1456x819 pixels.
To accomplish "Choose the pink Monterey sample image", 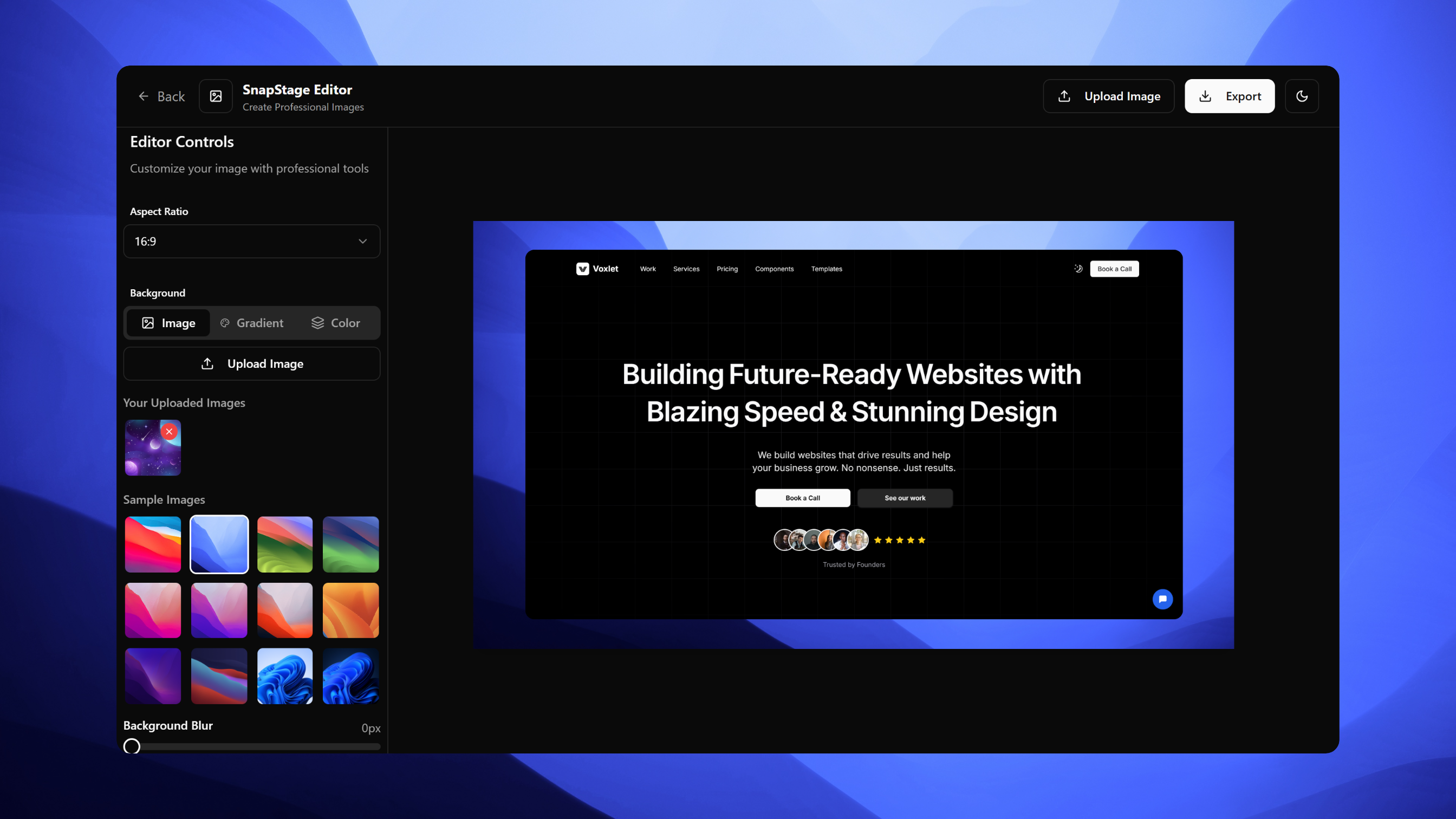I will [153, 610].
